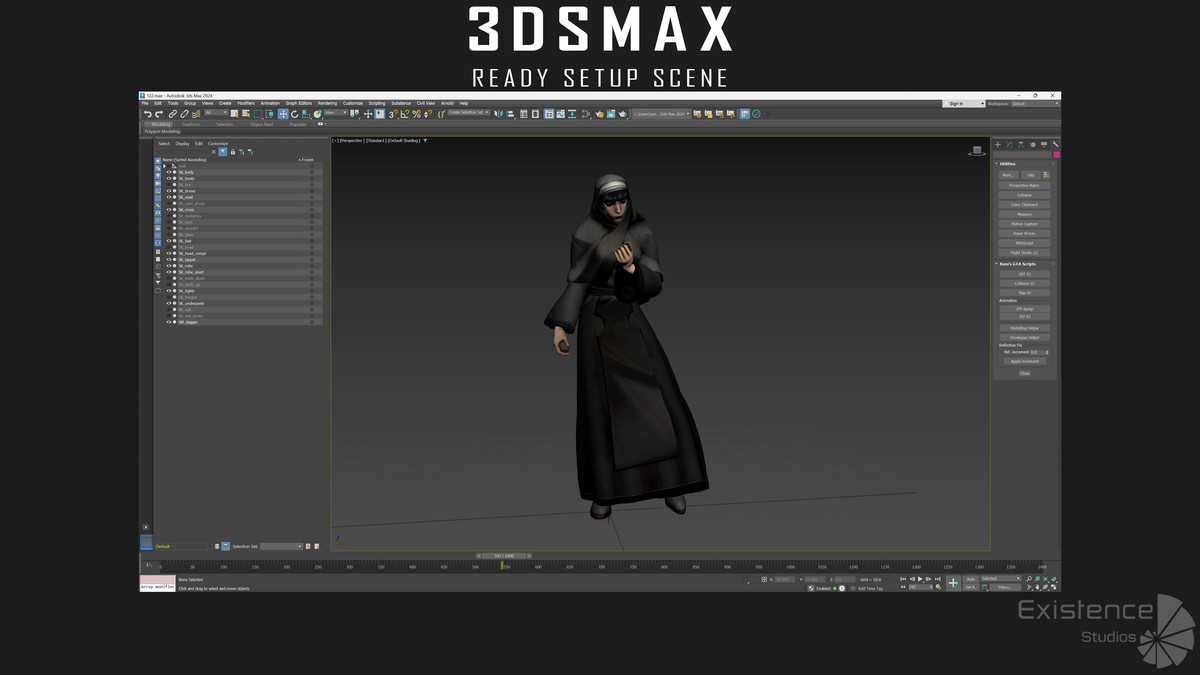Expand the root node in Scene Explorer
Screen dimensions: 1200x675
163,166
